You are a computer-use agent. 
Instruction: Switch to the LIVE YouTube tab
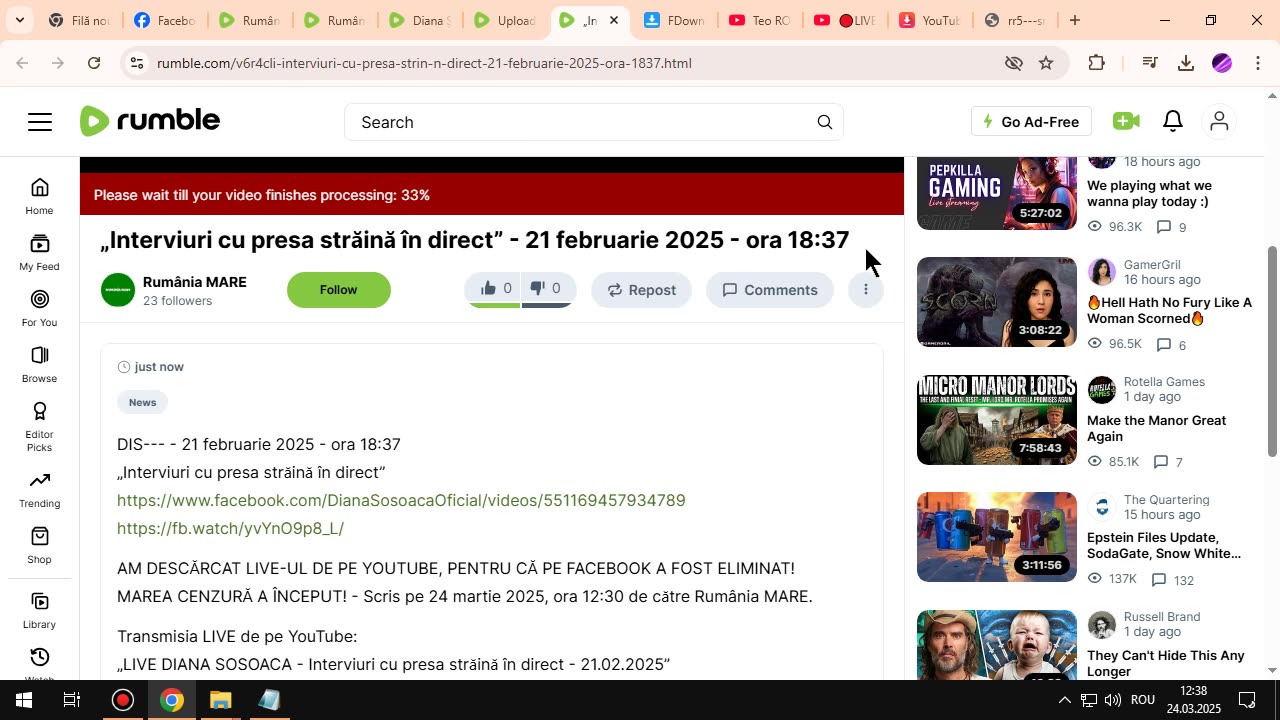pyautogui.click(x=847, y=20)
